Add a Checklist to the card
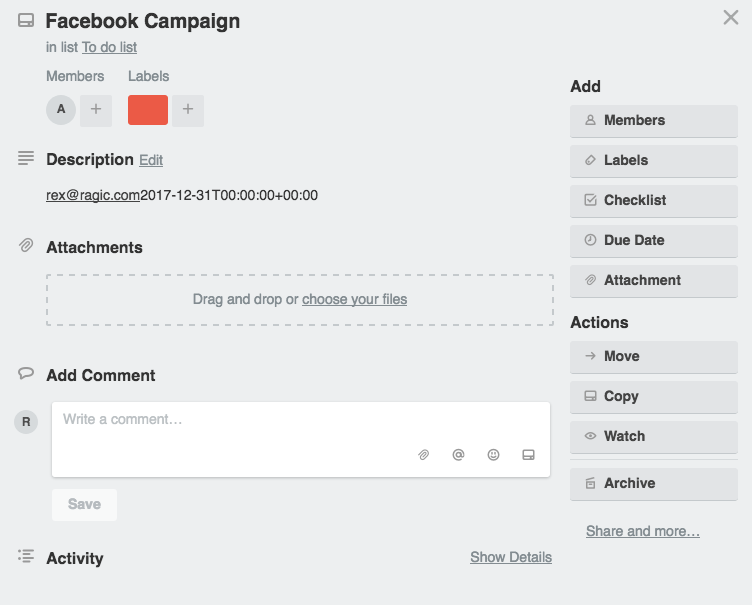The width and height of the screenshot is (752, 605). pos(654,201)
